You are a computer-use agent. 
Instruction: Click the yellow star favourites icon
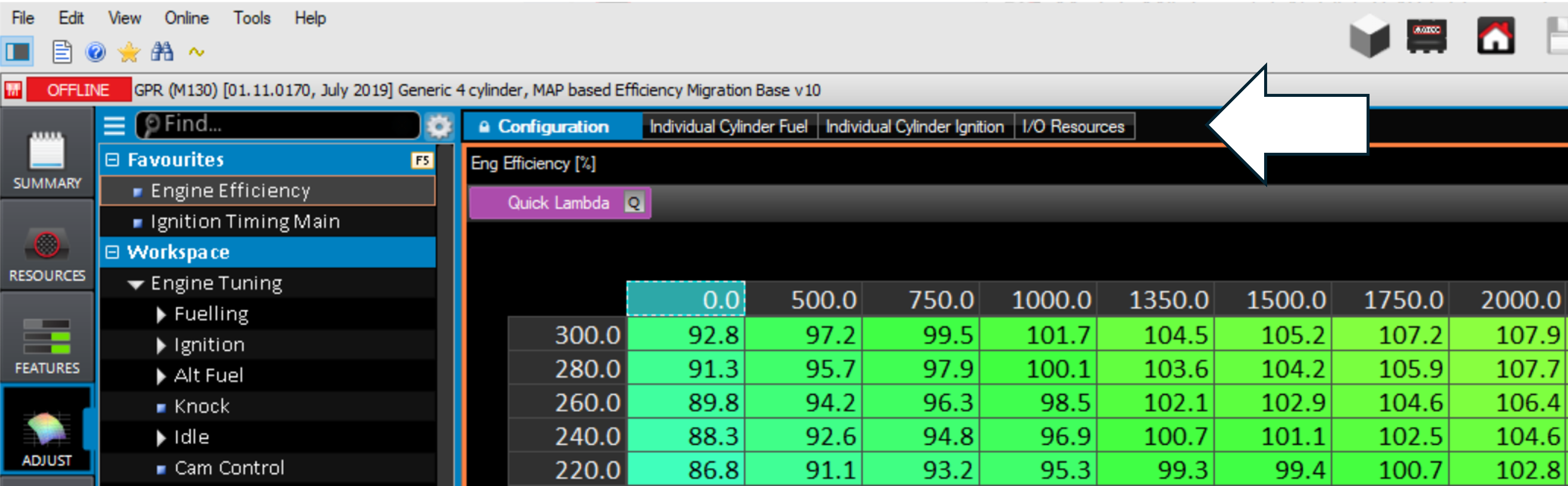pyautogui.click(x=128, y=52)
